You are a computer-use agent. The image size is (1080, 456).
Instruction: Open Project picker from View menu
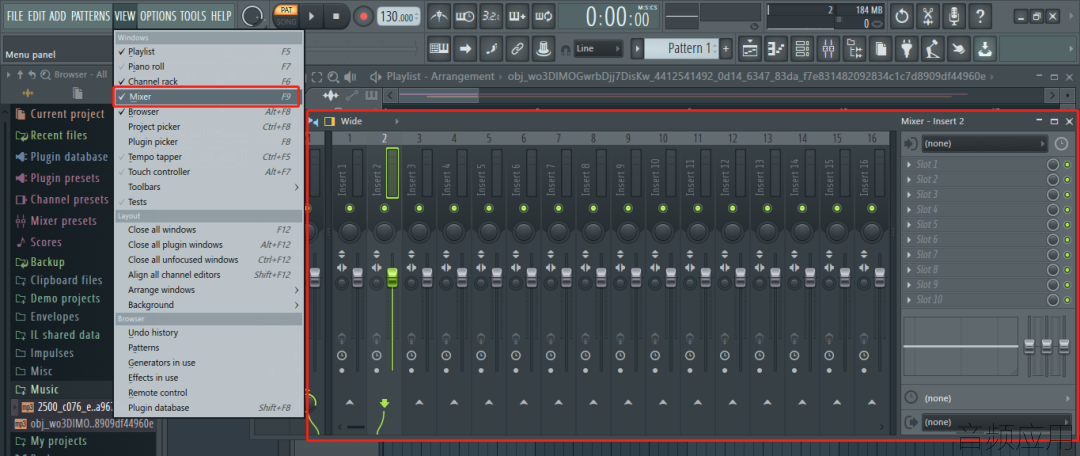pos(207,127)
